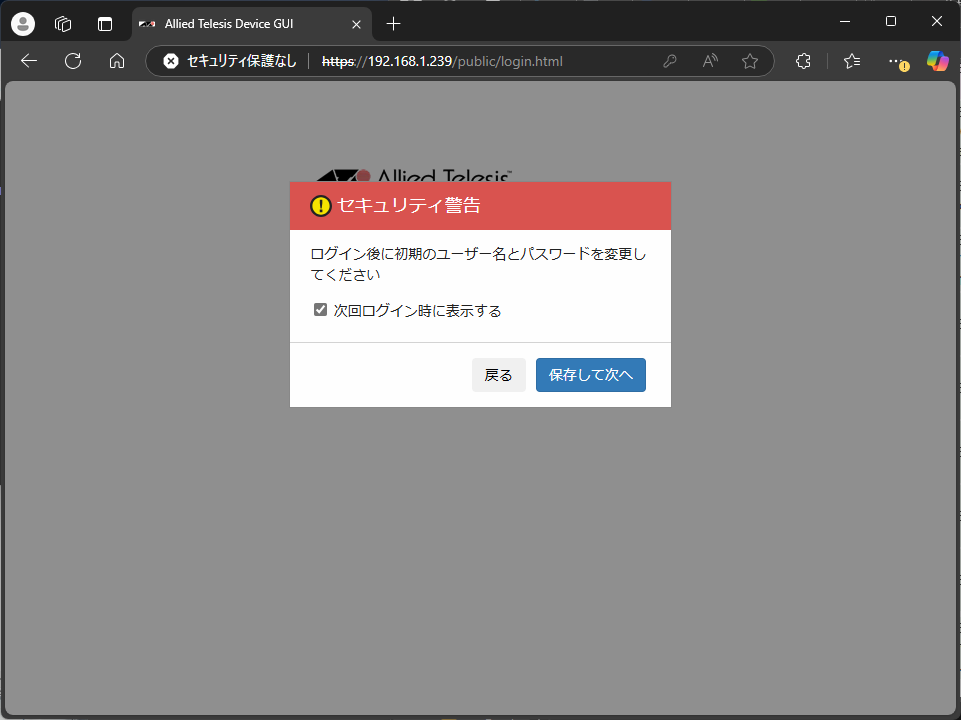Activate the Read Aloud icon

pos(710,61)
